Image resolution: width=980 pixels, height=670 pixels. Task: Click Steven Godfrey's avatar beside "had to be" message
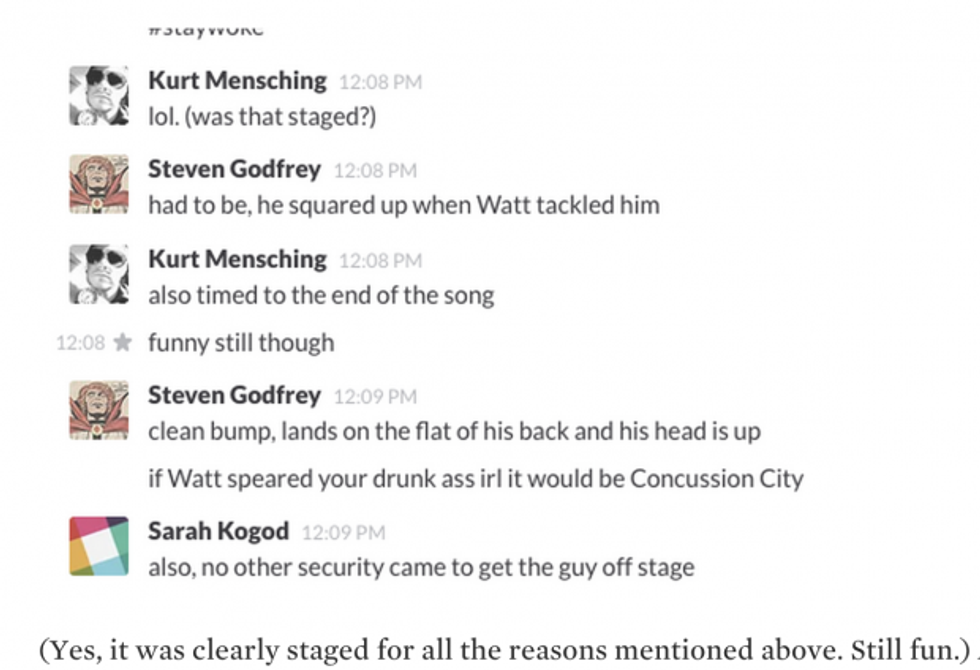[98, 184]
